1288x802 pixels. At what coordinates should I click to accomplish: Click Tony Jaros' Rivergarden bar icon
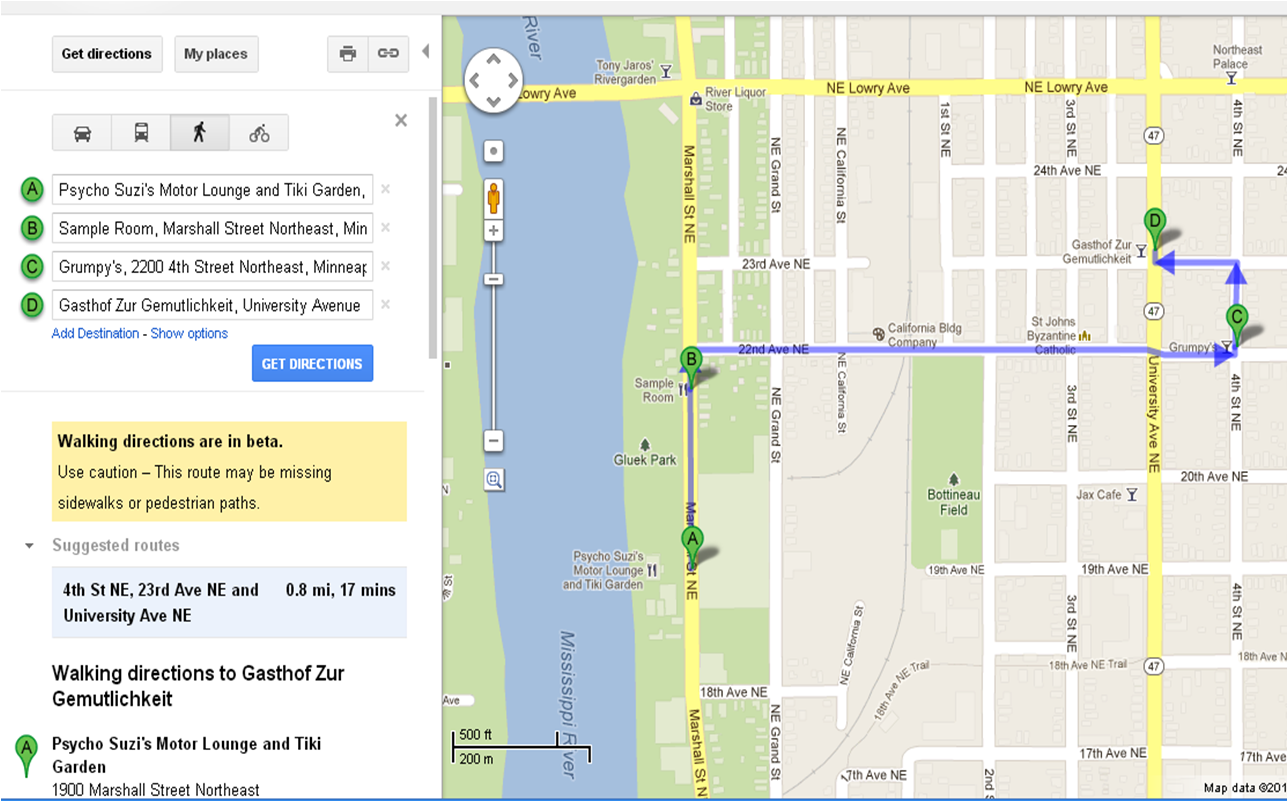(x=666, y=70)
